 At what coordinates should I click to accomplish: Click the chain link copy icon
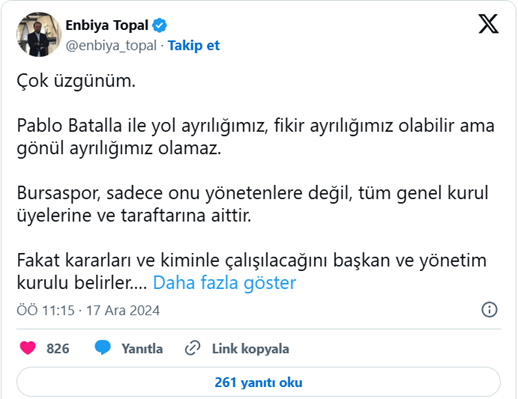click(x=192, y=348)
